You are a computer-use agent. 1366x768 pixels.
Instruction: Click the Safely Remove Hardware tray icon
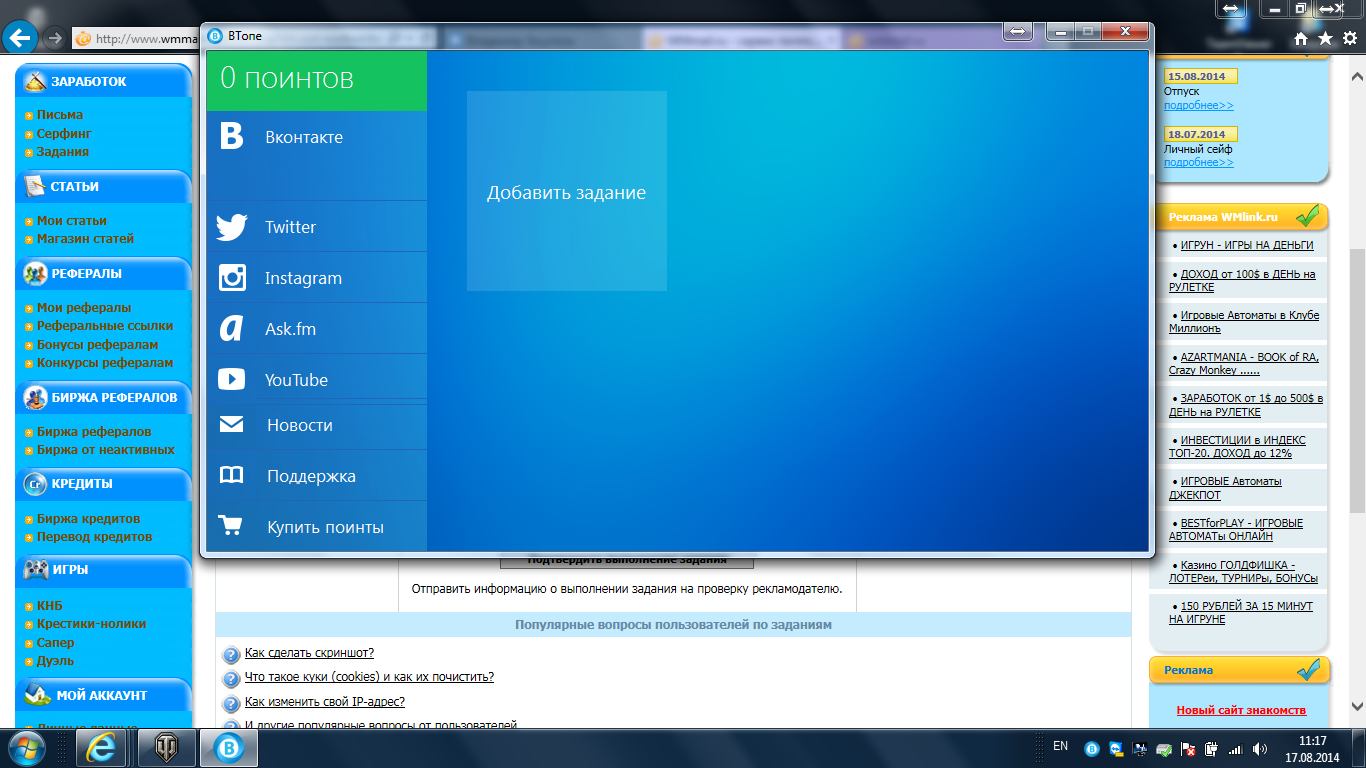[x=1164, y=748]
